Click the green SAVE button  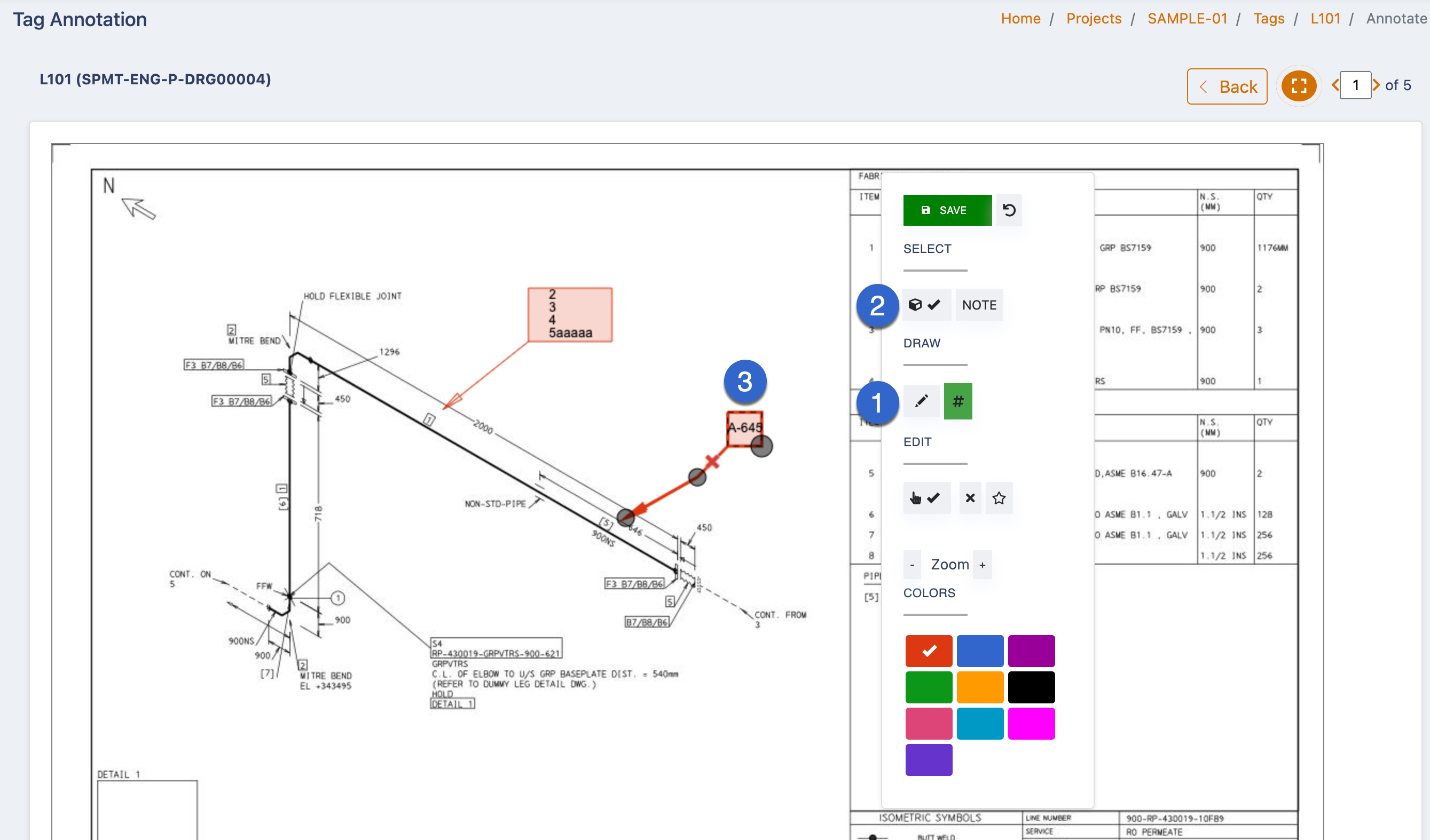[947, 210]
